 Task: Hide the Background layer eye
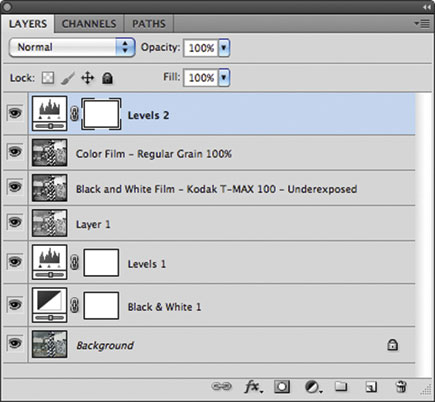pos(15,343)
